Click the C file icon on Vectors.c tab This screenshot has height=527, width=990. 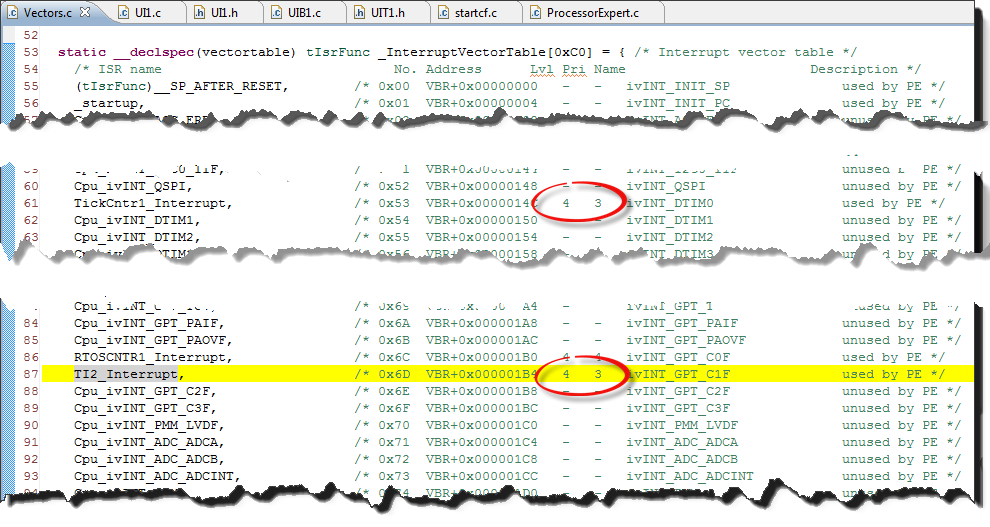tap(11, 12)
